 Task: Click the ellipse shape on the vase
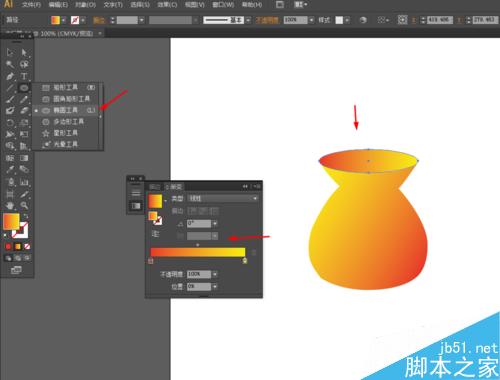(368, 161)
